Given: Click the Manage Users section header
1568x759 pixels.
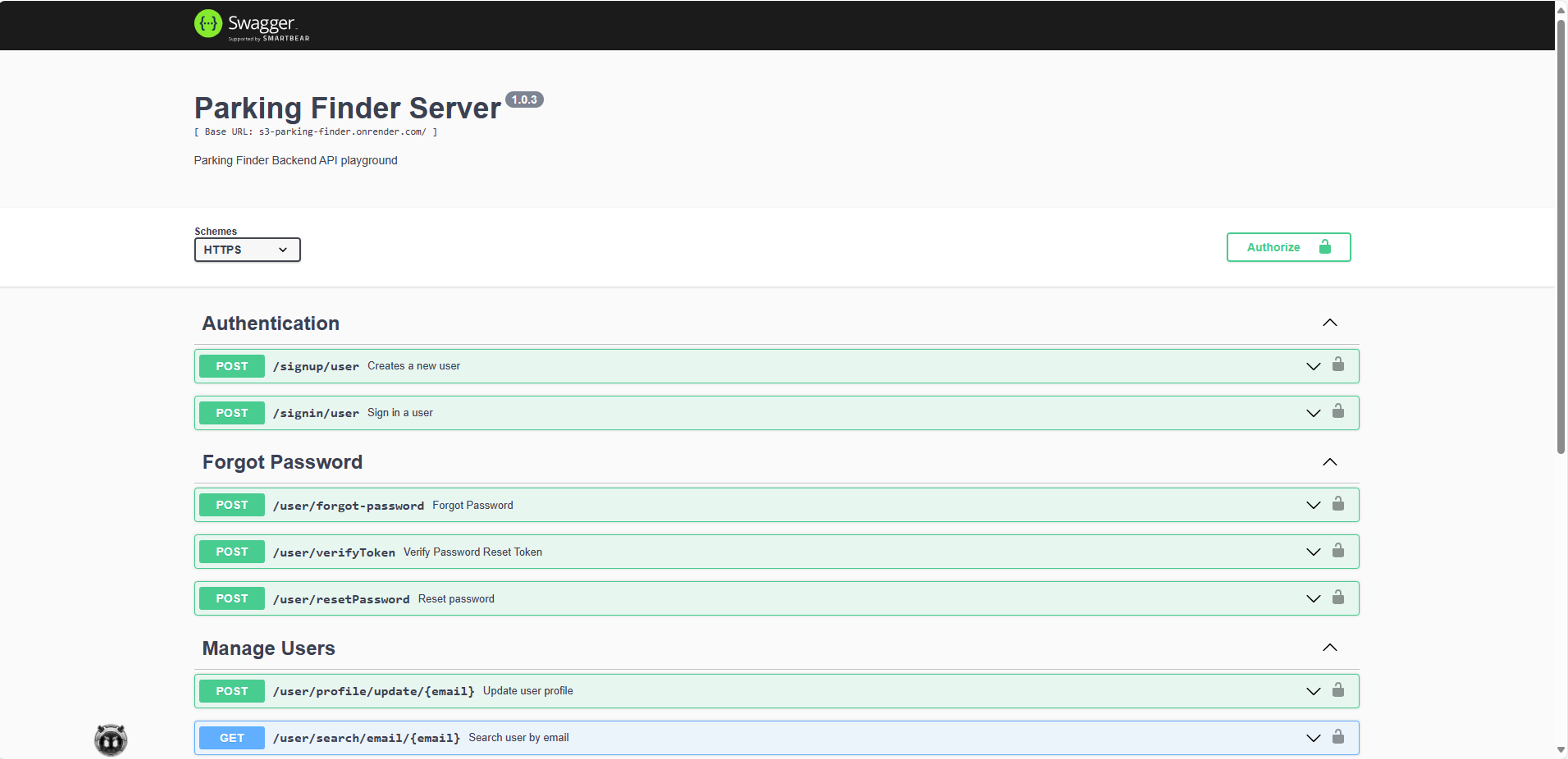Looking at the screenshot, I should pos(268,648).
